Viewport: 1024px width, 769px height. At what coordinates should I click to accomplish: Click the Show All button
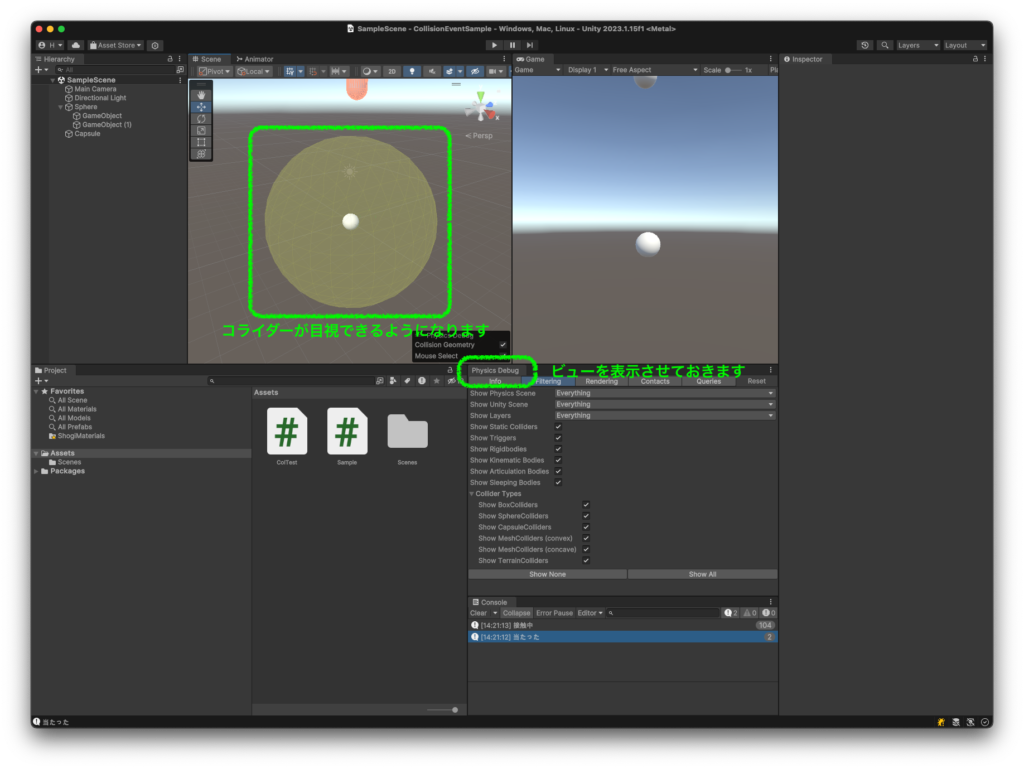(x=703, y=574)
